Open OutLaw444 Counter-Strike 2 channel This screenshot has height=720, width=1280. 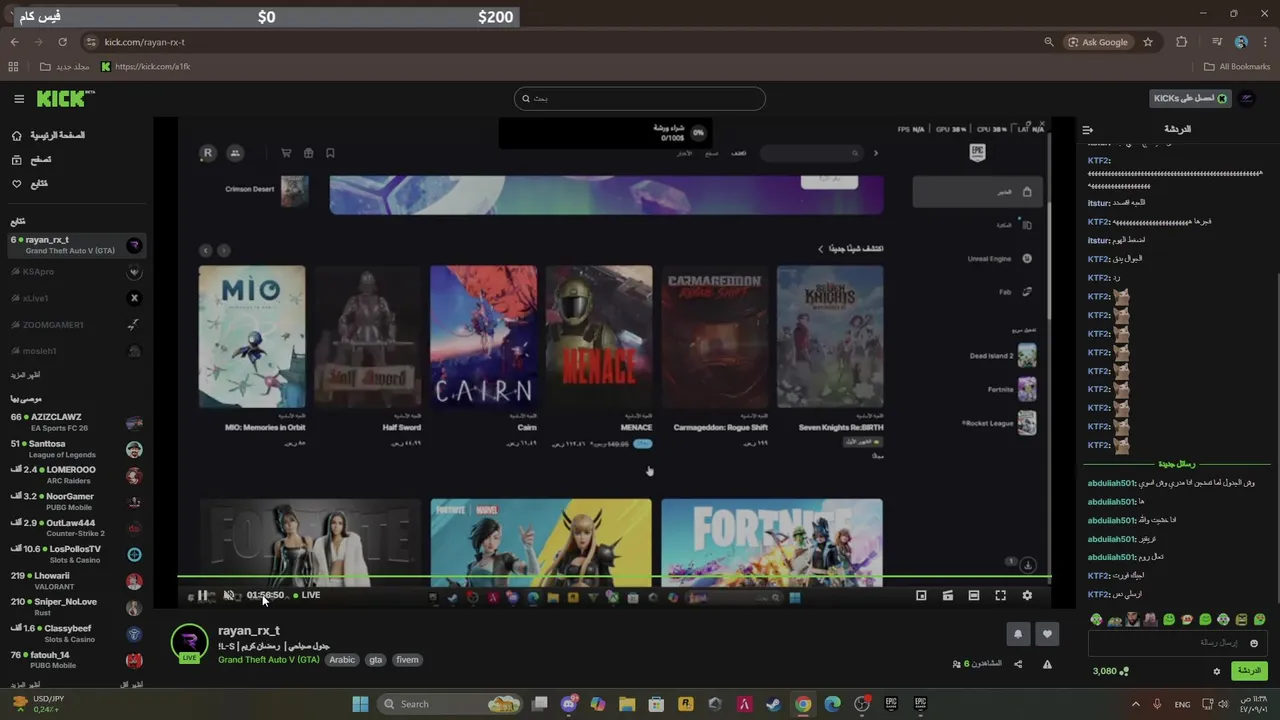click(76, 528)
